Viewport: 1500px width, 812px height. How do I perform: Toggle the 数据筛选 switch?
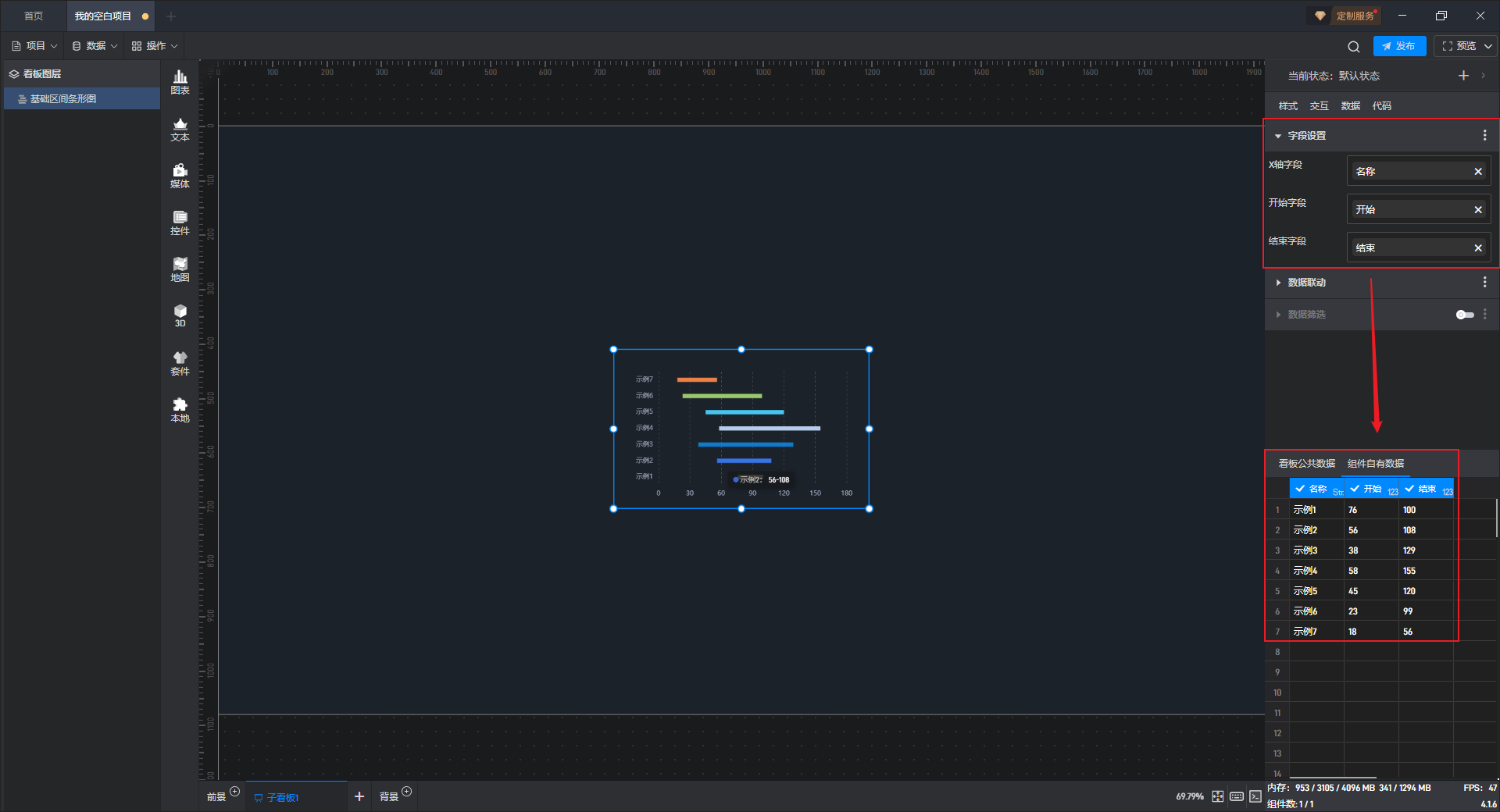(x=1464, y=315)
